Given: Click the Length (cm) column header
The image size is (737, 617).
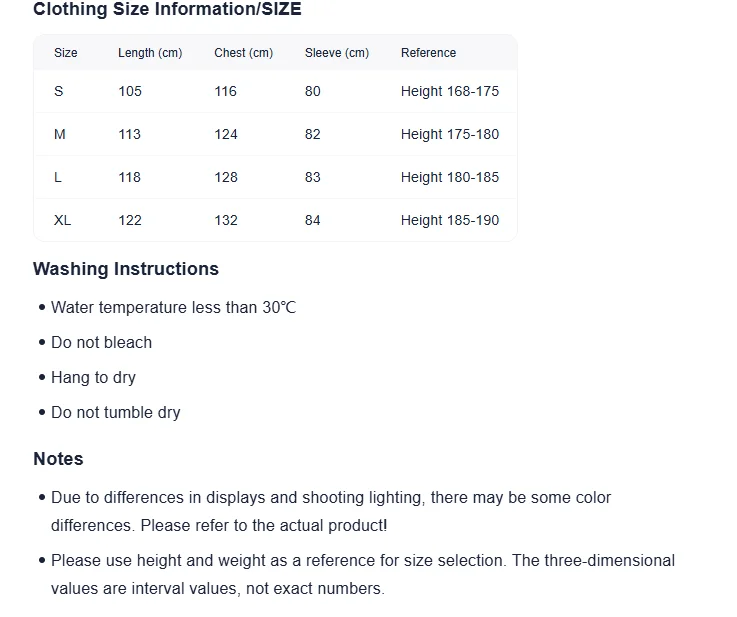Looking at the screenshot, I should (150, 53).
